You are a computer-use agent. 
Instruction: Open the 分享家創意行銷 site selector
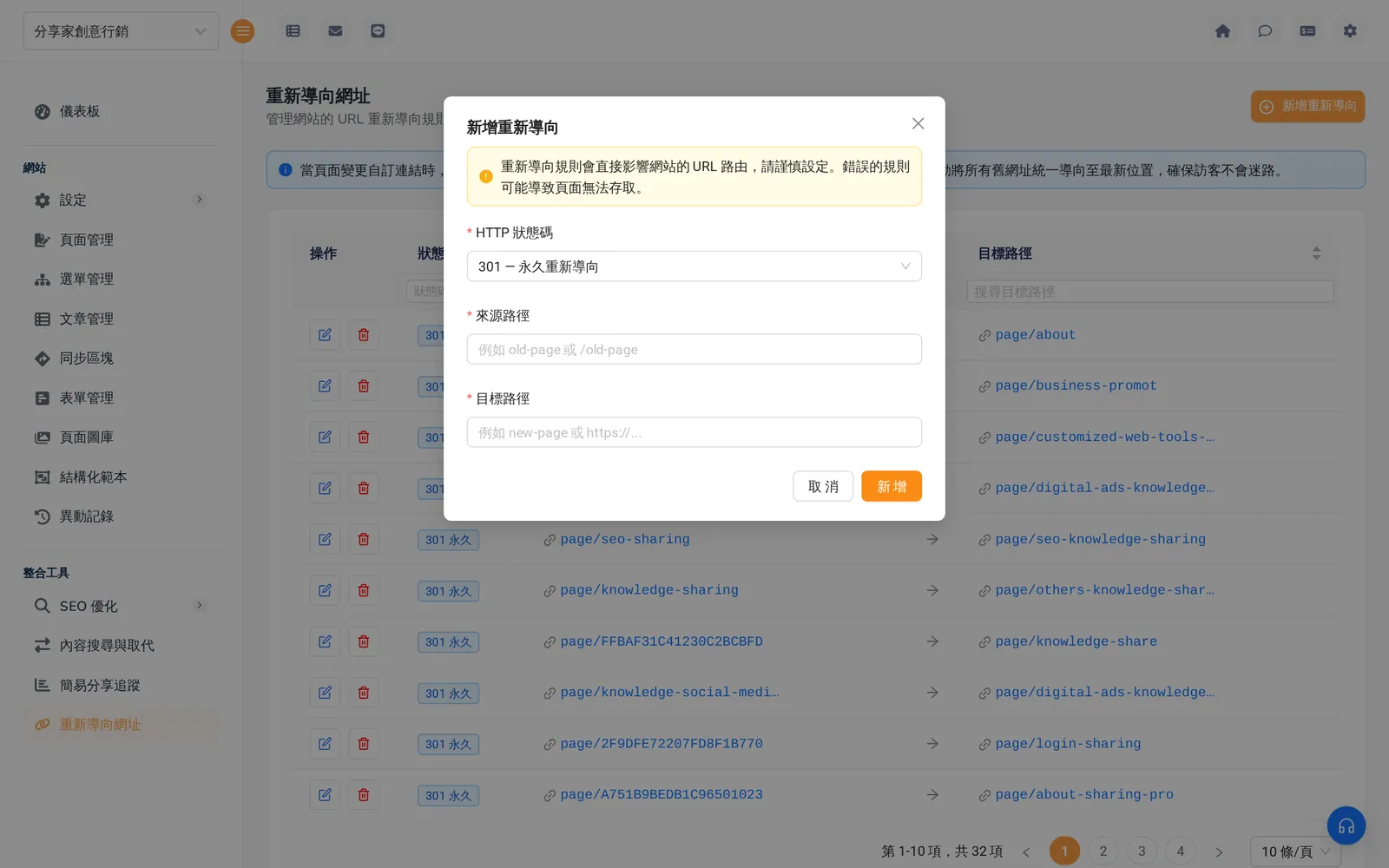click(121, 31)
